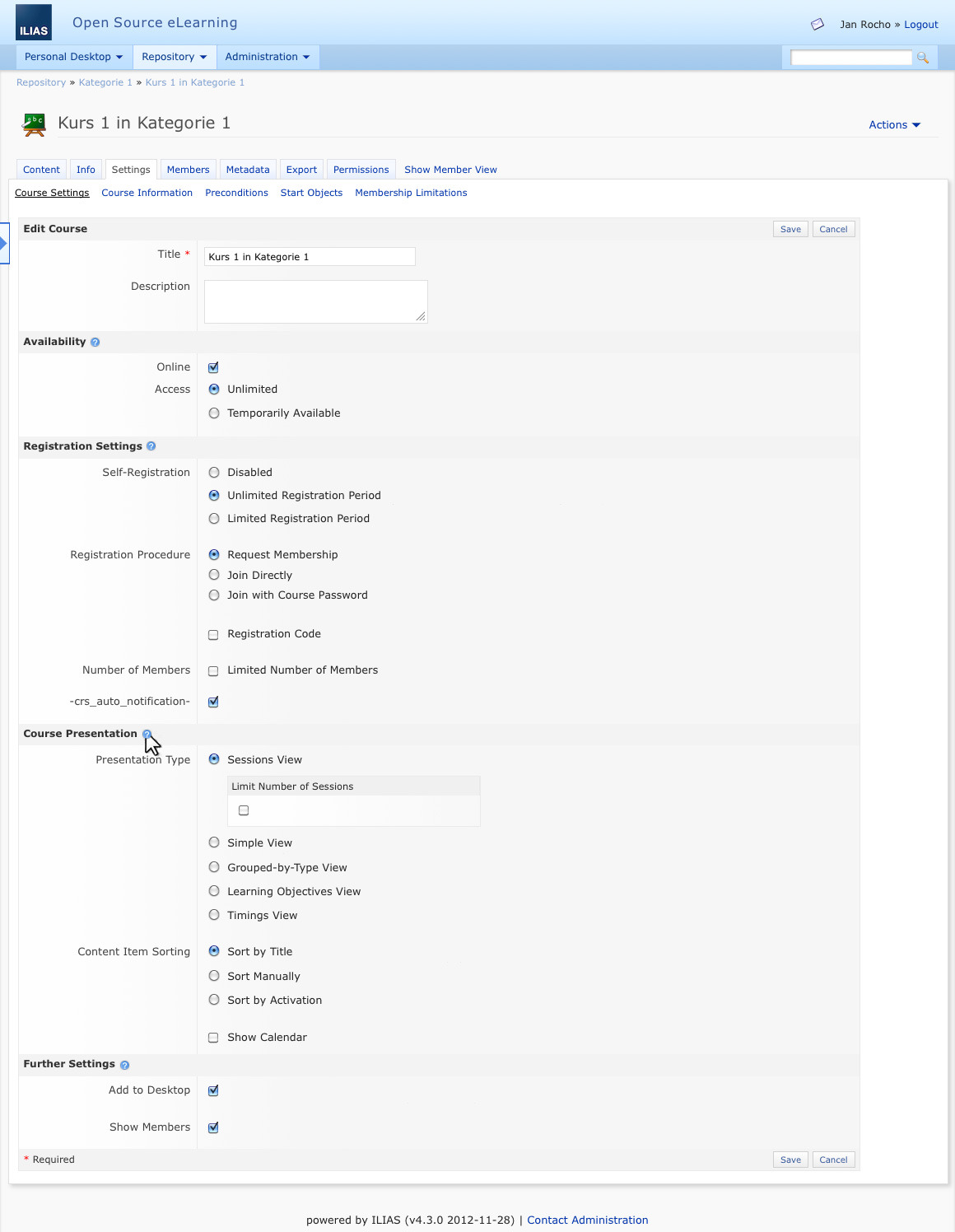Screen dimensions: 955x1232
Task: Switch to the Export tab
Action: coord(301,170)
